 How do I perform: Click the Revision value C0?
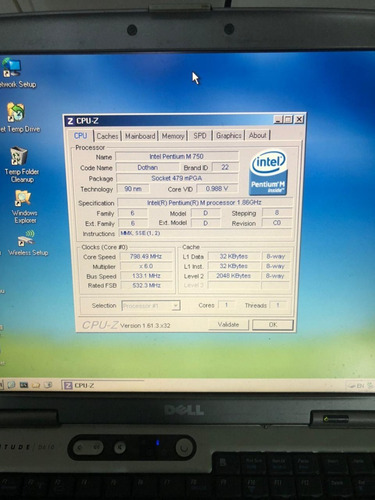click(x=277, y=223)
